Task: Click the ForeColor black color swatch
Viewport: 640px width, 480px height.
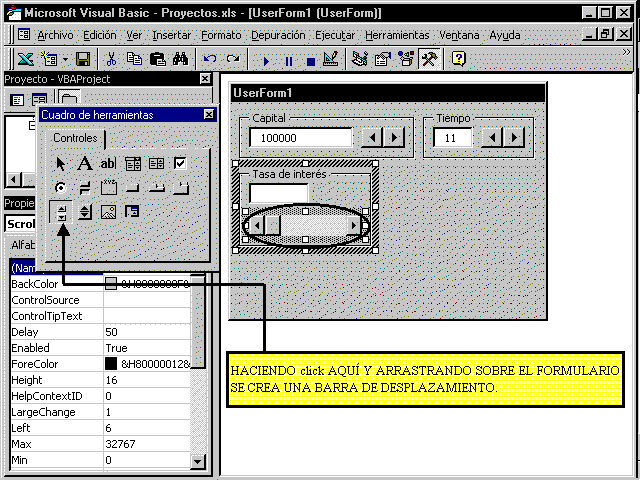Action: coord(111,364)
